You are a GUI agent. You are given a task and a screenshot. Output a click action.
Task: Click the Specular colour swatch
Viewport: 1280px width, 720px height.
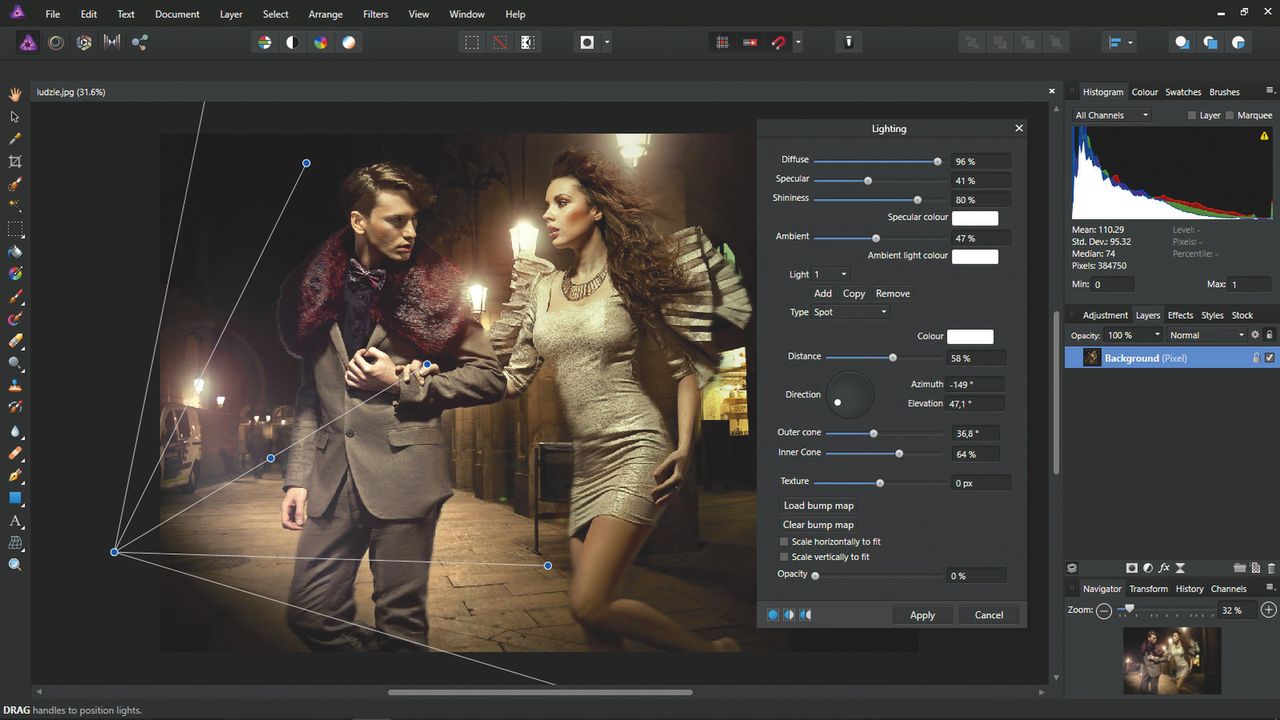pos(975,218)
